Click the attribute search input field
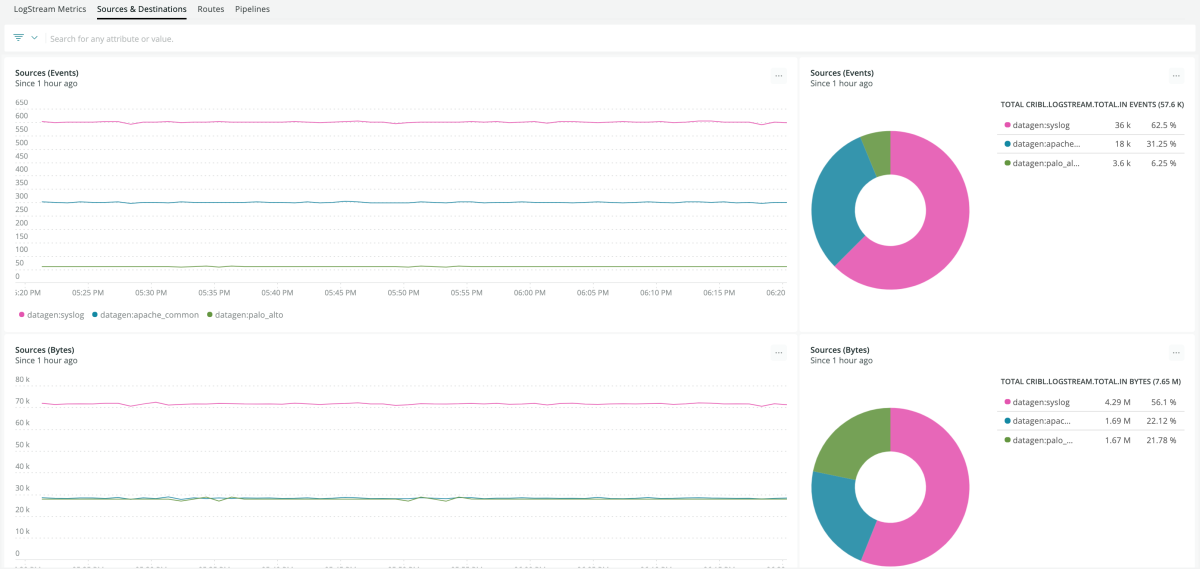The image size is (1200, 569). coord(400,39)
